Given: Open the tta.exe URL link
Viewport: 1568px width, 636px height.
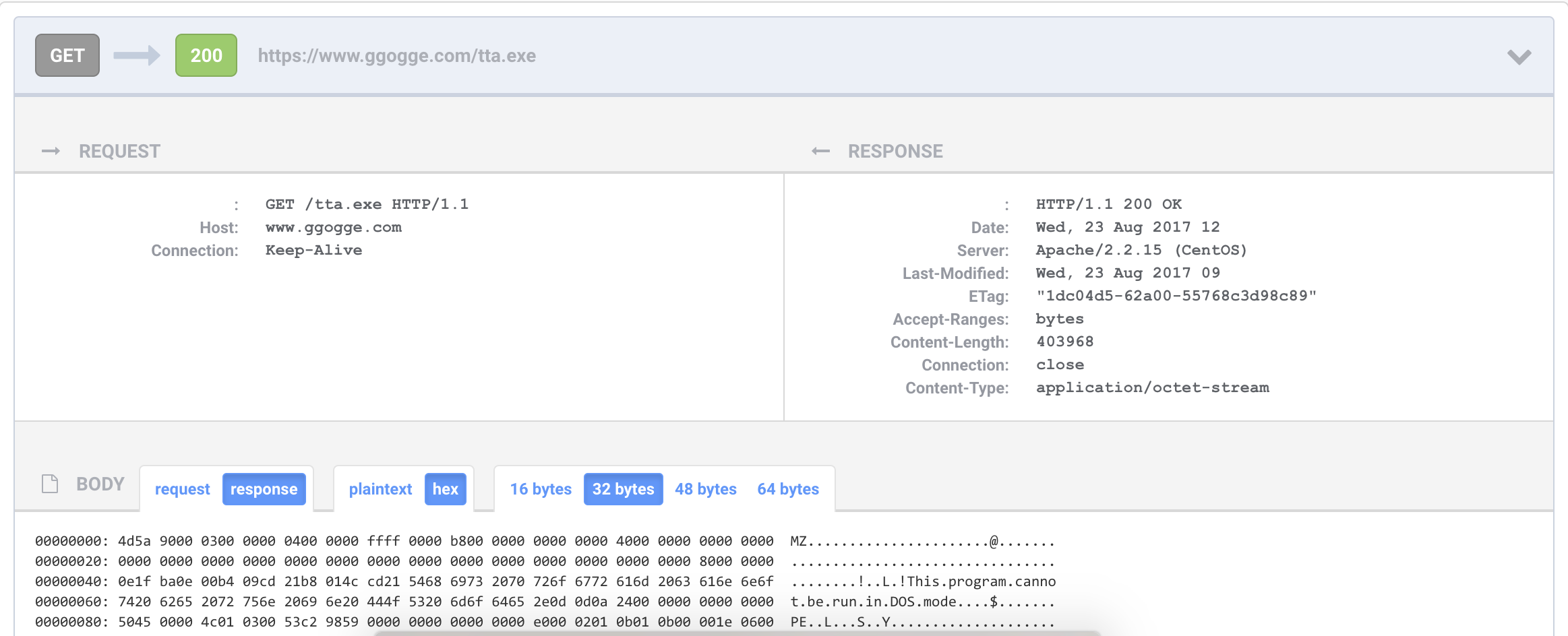Looking at the screenshot, I should (x=396, y=56).
